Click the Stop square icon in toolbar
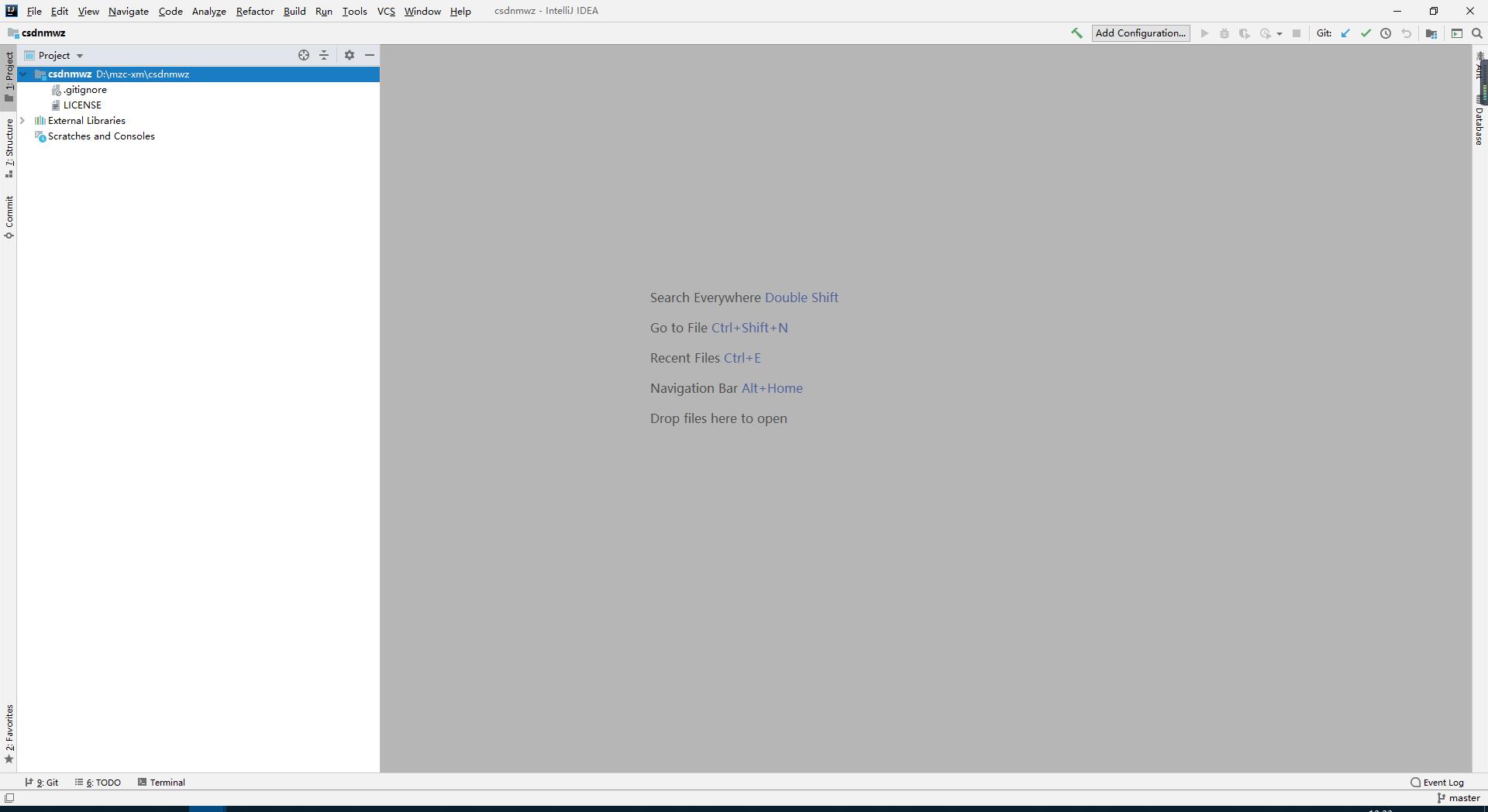 click(x=1297, y=33)
